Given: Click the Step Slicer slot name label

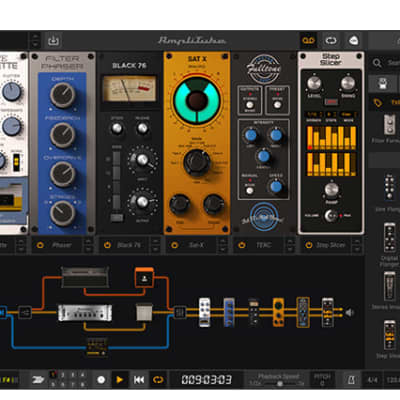Looking at the screenshot, I should click(x=330, y=245).
